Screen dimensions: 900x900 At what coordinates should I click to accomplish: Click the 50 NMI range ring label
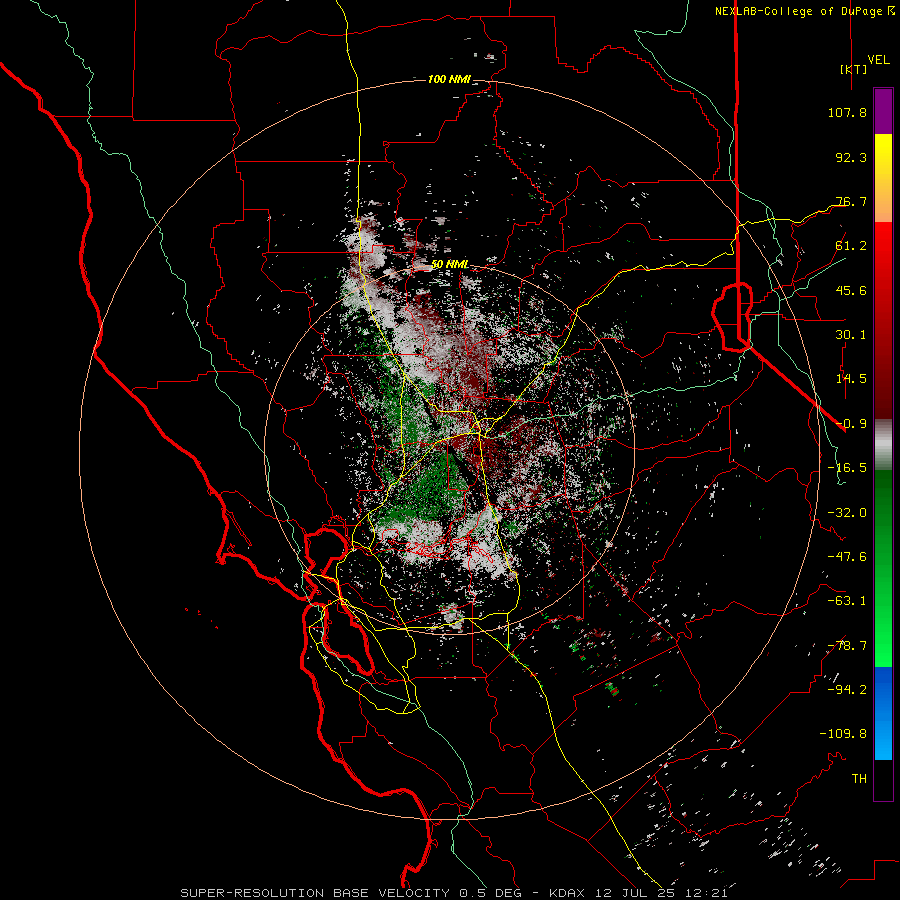pyautogui.click(x=449, y=264)
